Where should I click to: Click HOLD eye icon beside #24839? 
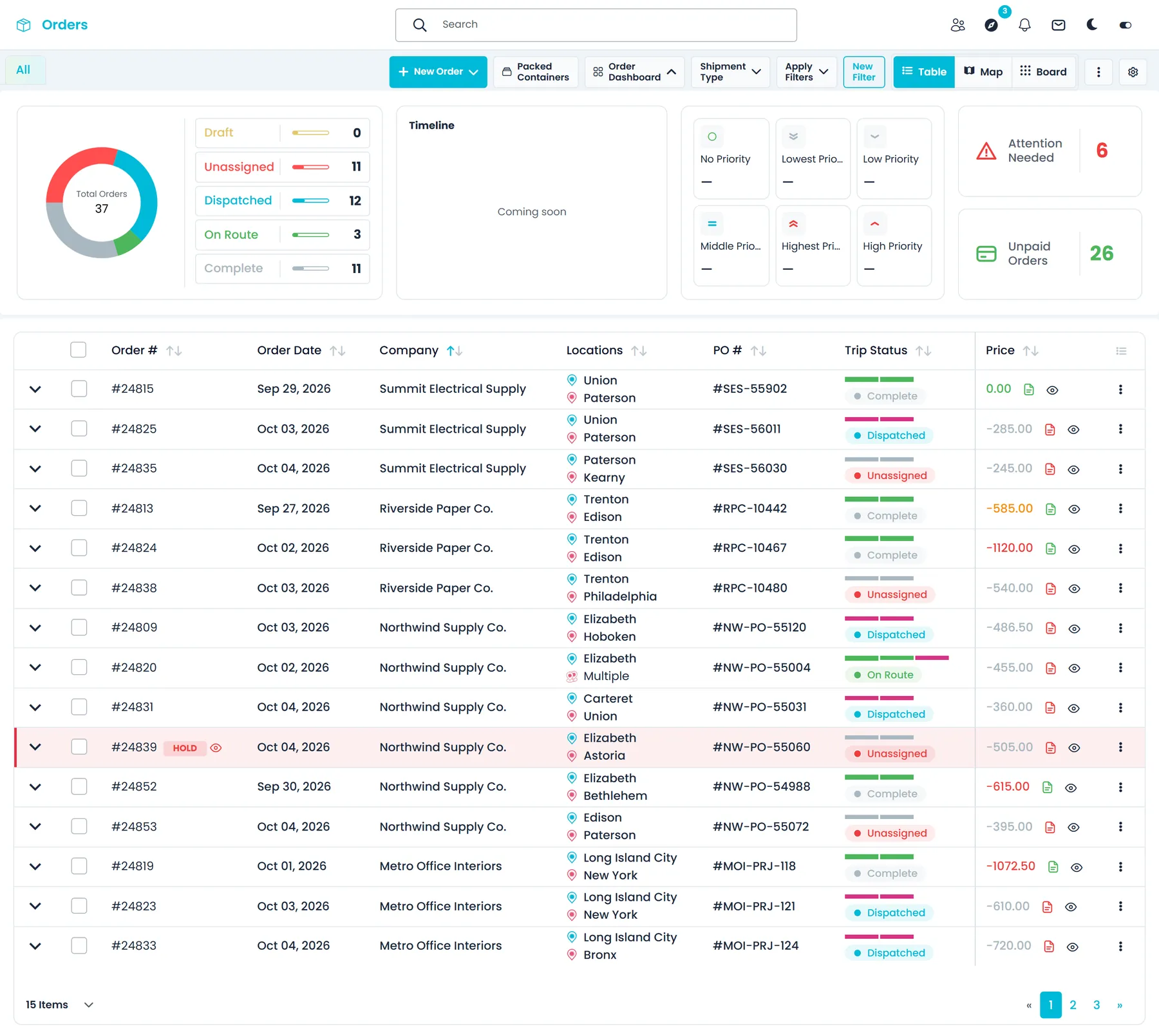pos(216,748)
